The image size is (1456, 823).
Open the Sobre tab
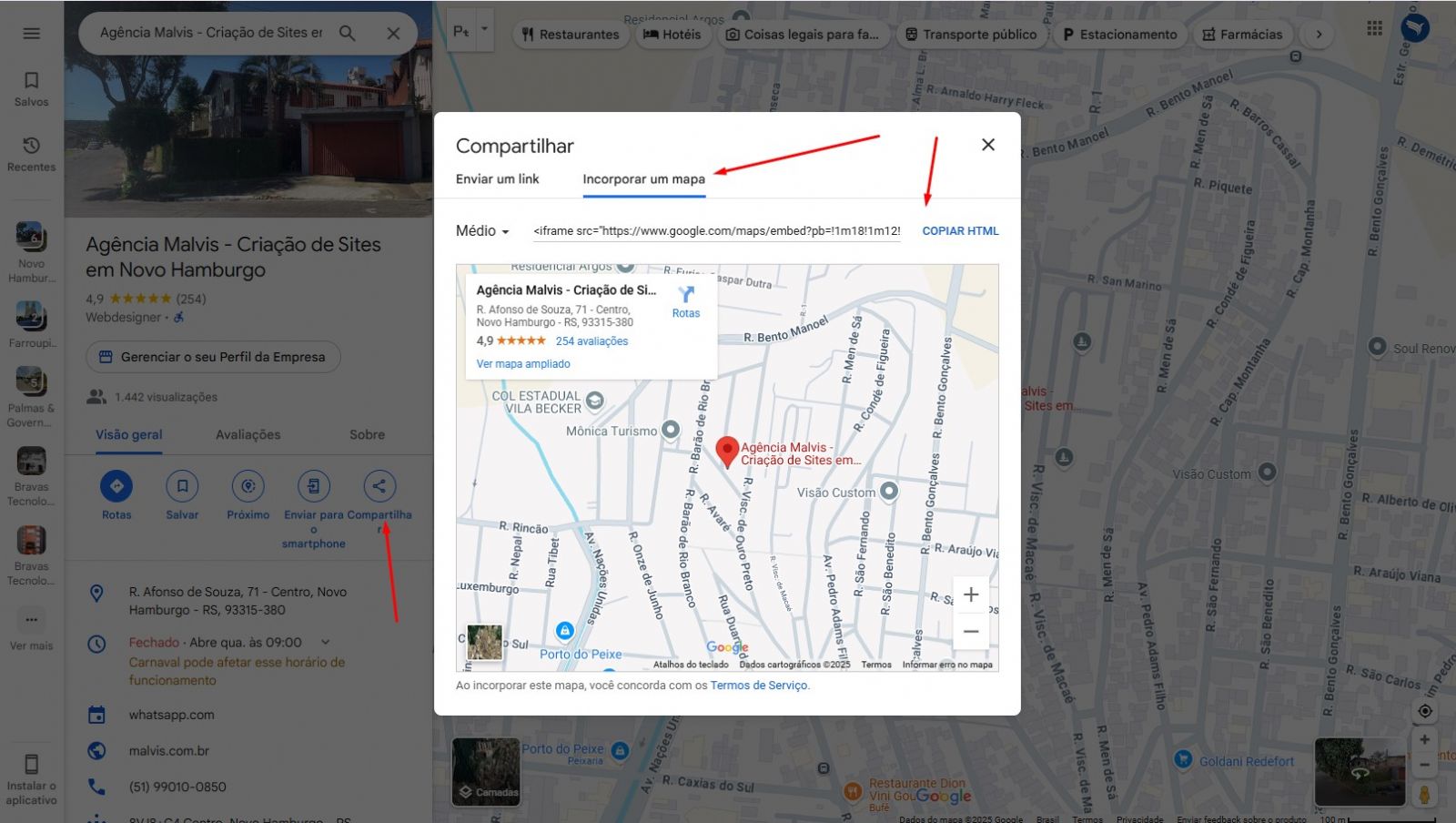pos(367,435)
